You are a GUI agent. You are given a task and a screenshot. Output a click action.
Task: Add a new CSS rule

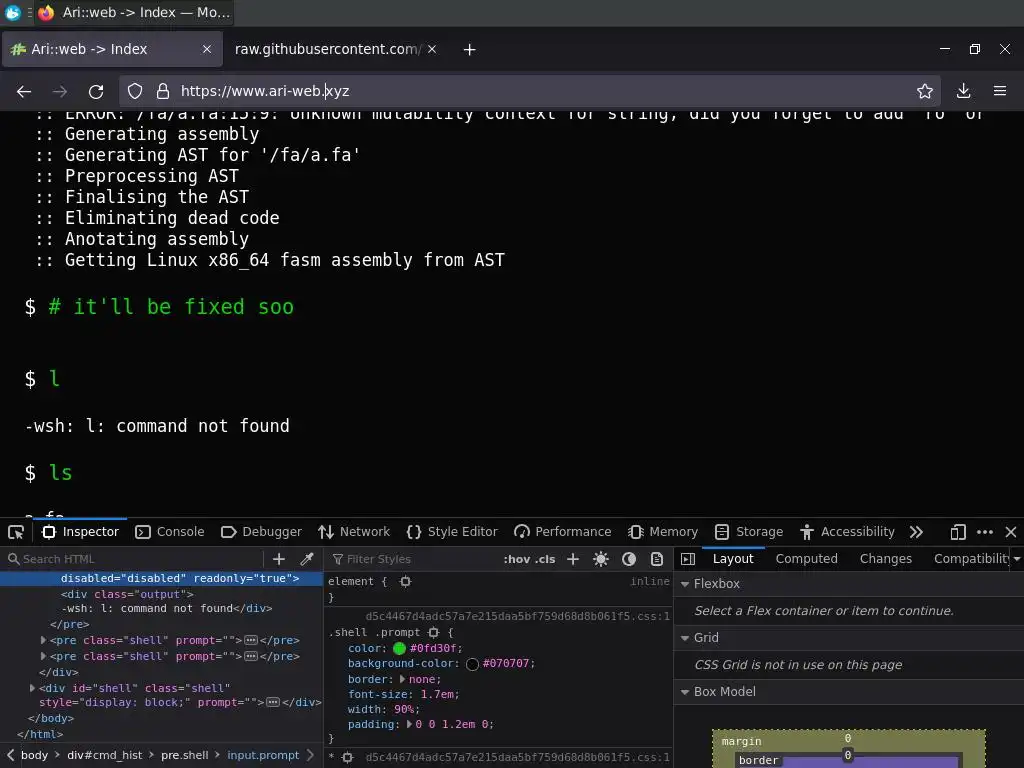[x=573, y=559]
